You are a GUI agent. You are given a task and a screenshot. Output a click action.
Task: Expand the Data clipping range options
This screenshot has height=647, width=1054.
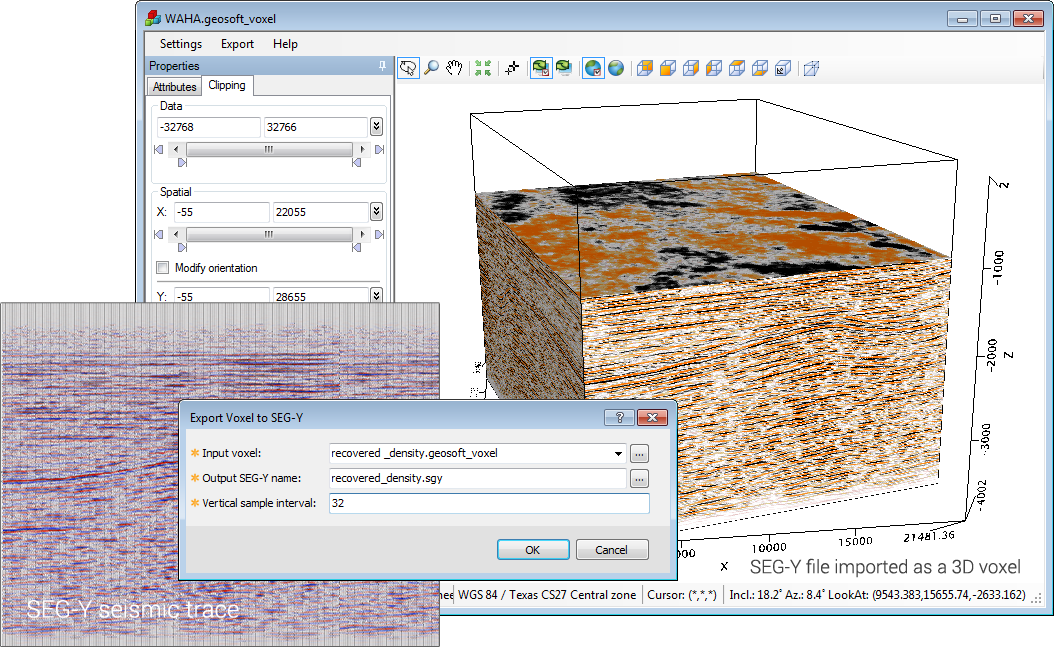pos(376,127)
